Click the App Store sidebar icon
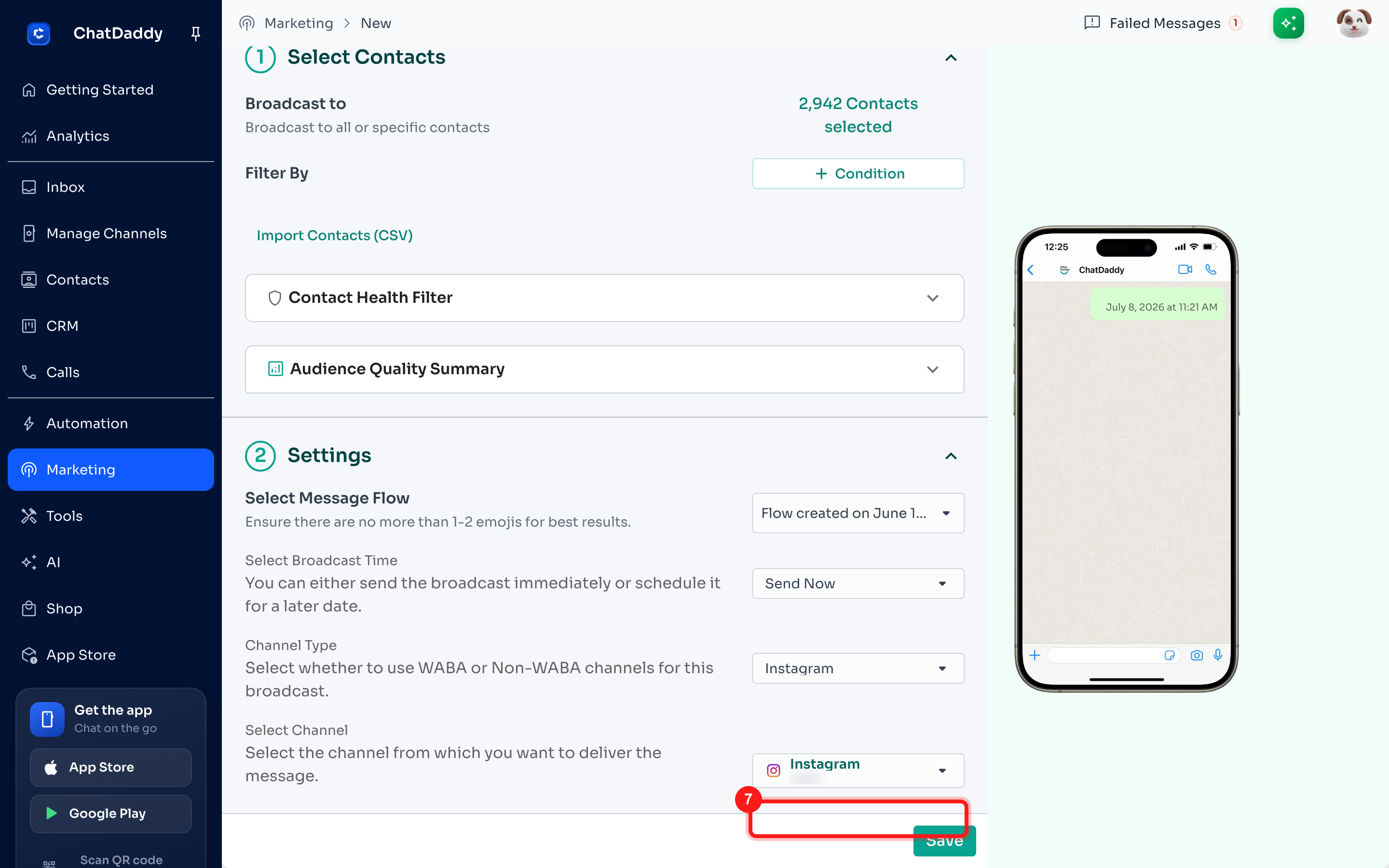Viewport: 1389px width, 868px height. coord(29,655)
